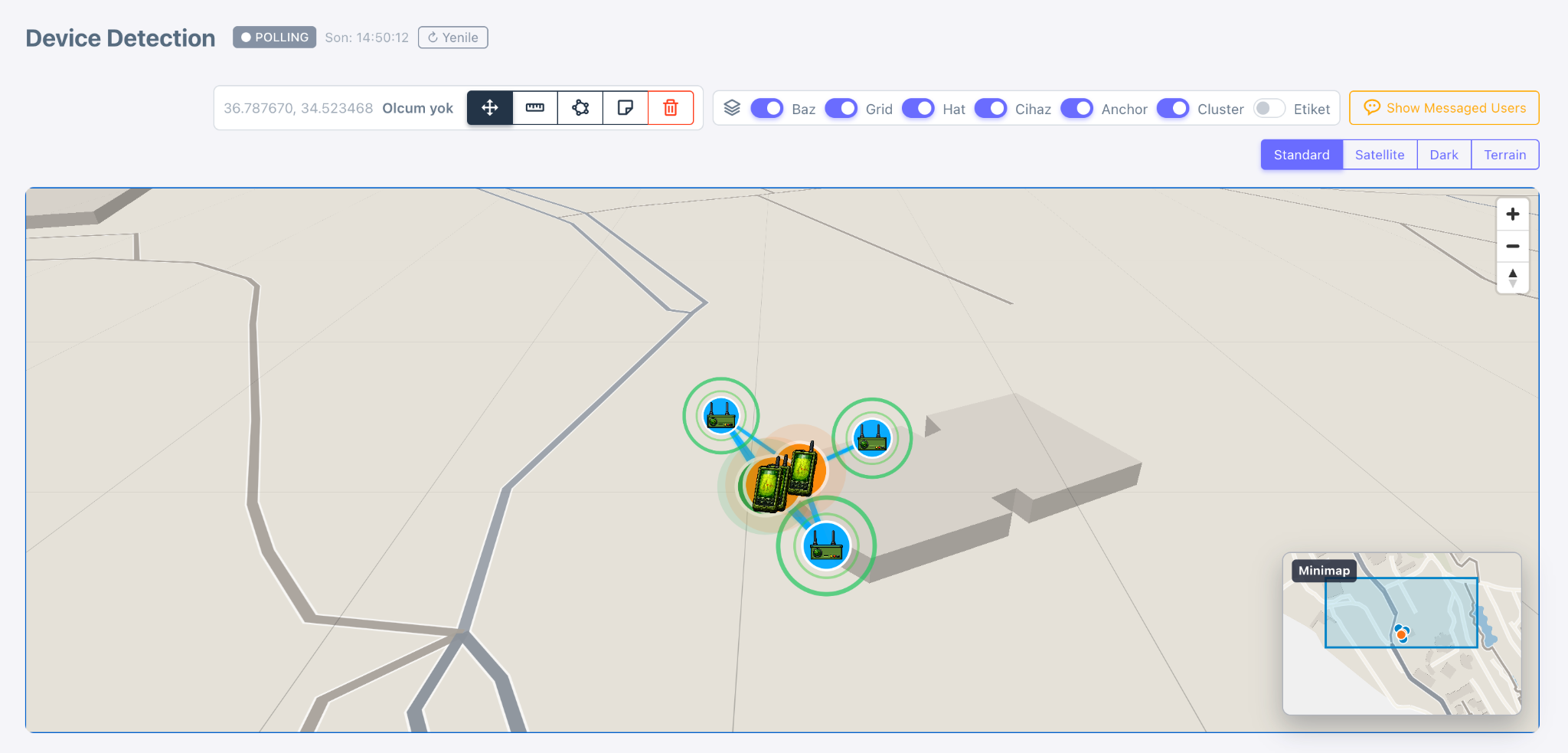Viewport: 1568px width, 753px height.
Task: Select the ruler measurement tool
Action: click(535, 108)
